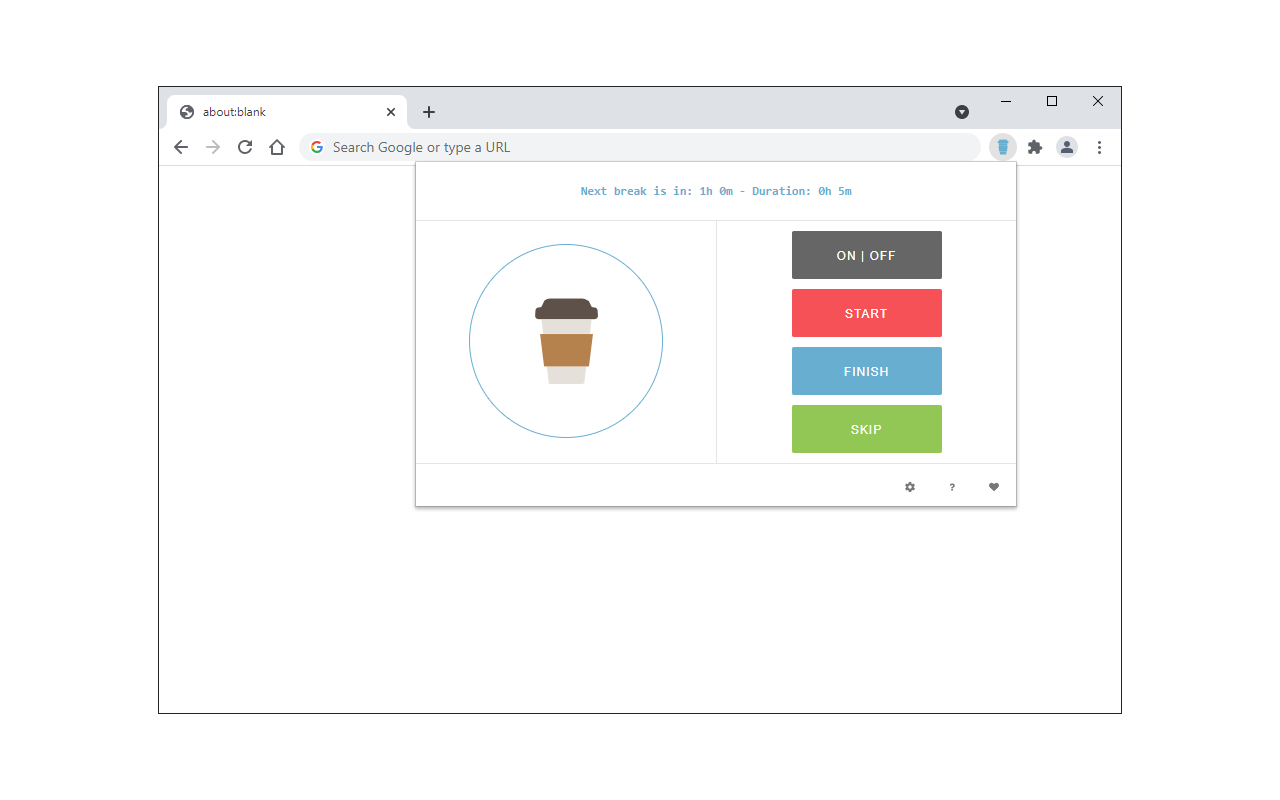The width and height of the screenshot is (1280, 800).
Task: Open the Extensions puzzle piece menu
Action: (1035, 147)
